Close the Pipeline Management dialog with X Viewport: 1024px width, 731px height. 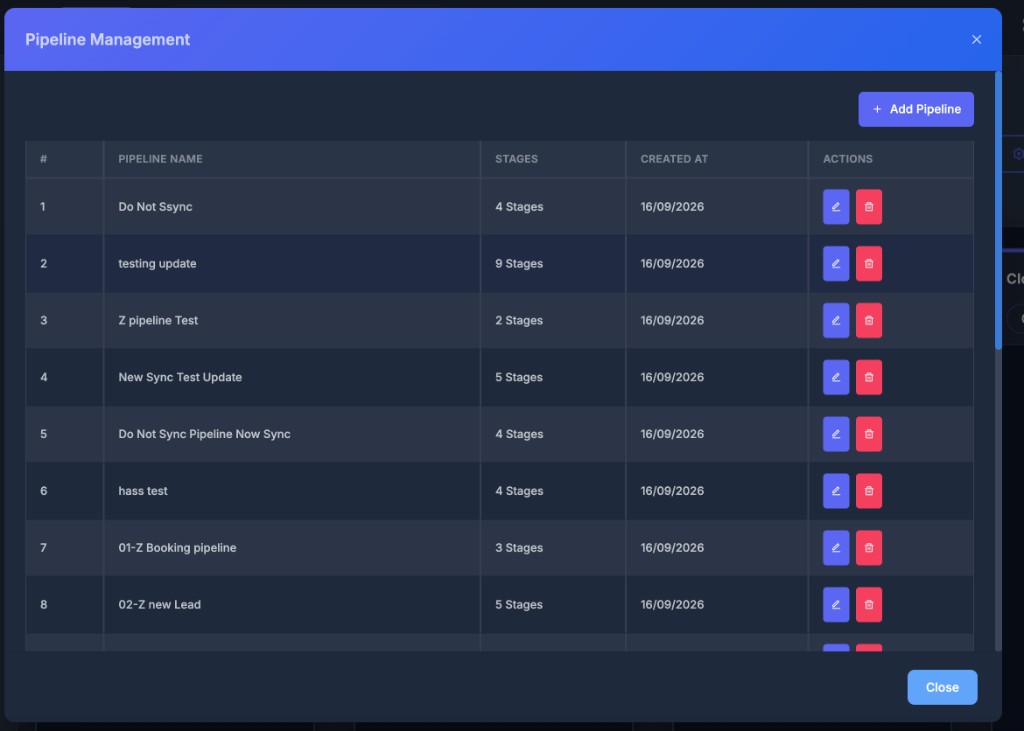976,39
